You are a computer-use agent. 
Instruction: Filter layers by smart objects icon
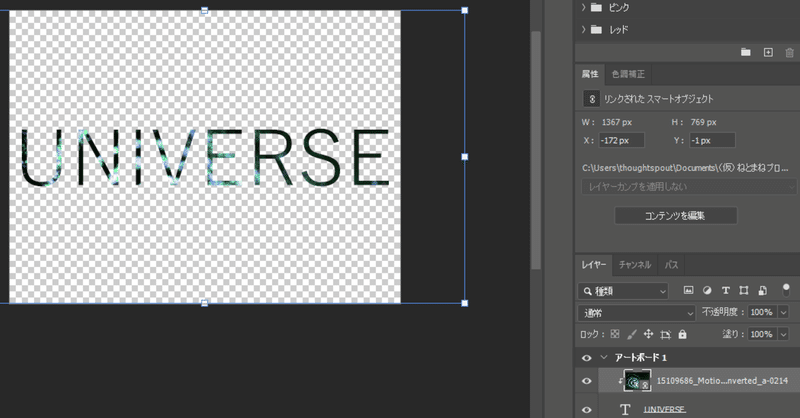[762, 290]
